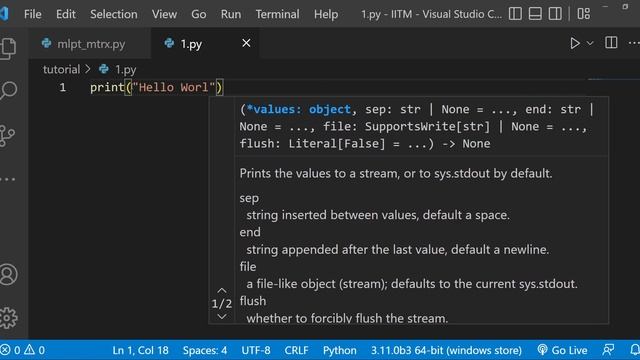Click the errors count in status bar

11,350
